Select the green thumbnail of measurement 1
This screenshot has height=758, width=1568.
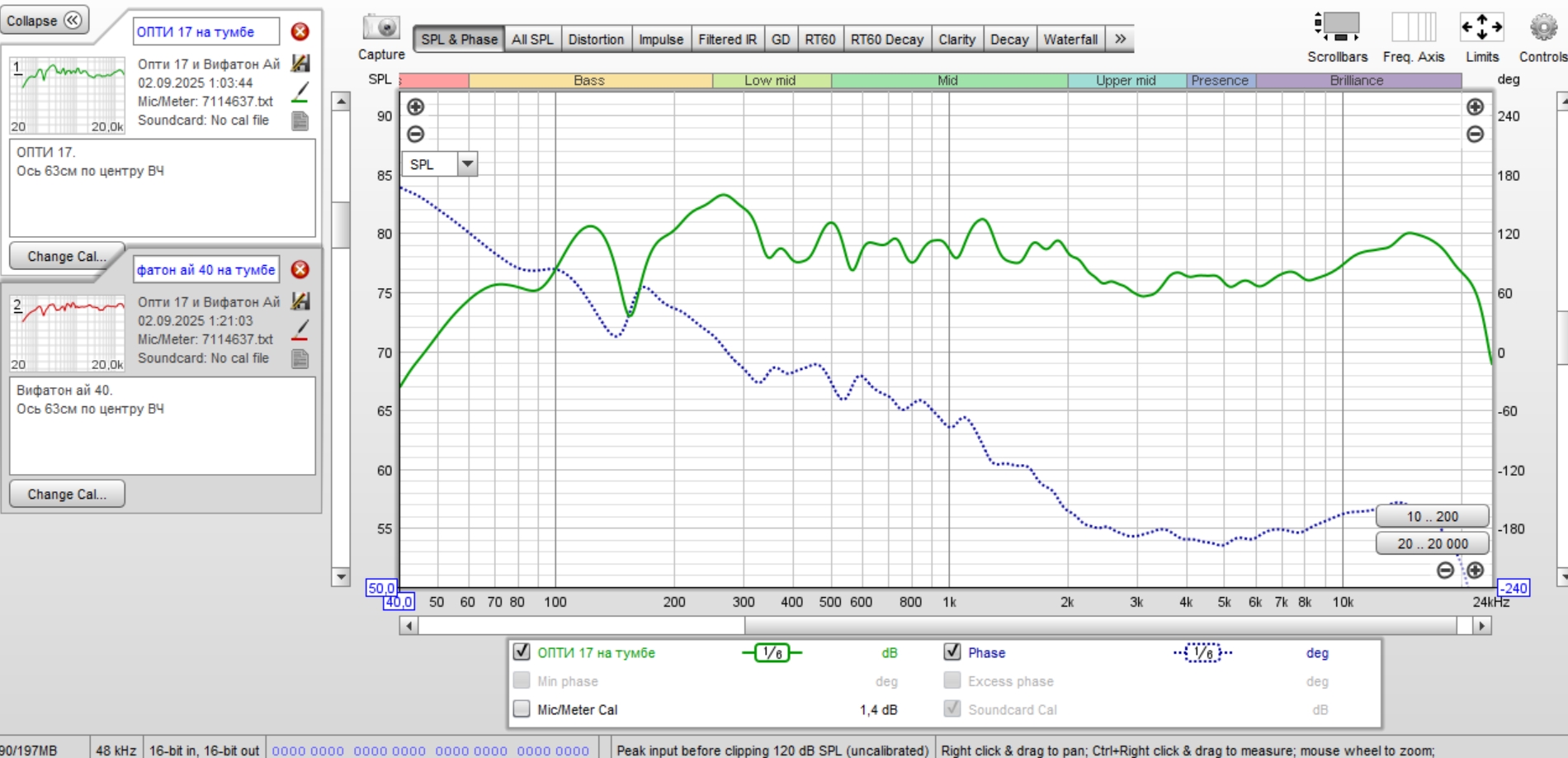pos(68,95)
